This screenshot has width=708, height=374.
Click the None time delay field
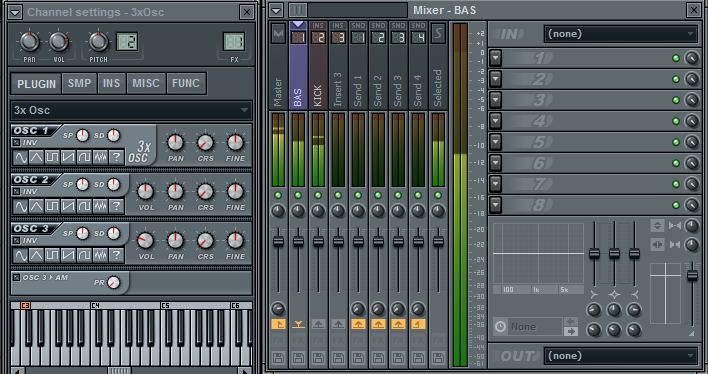tap(536, 326)
